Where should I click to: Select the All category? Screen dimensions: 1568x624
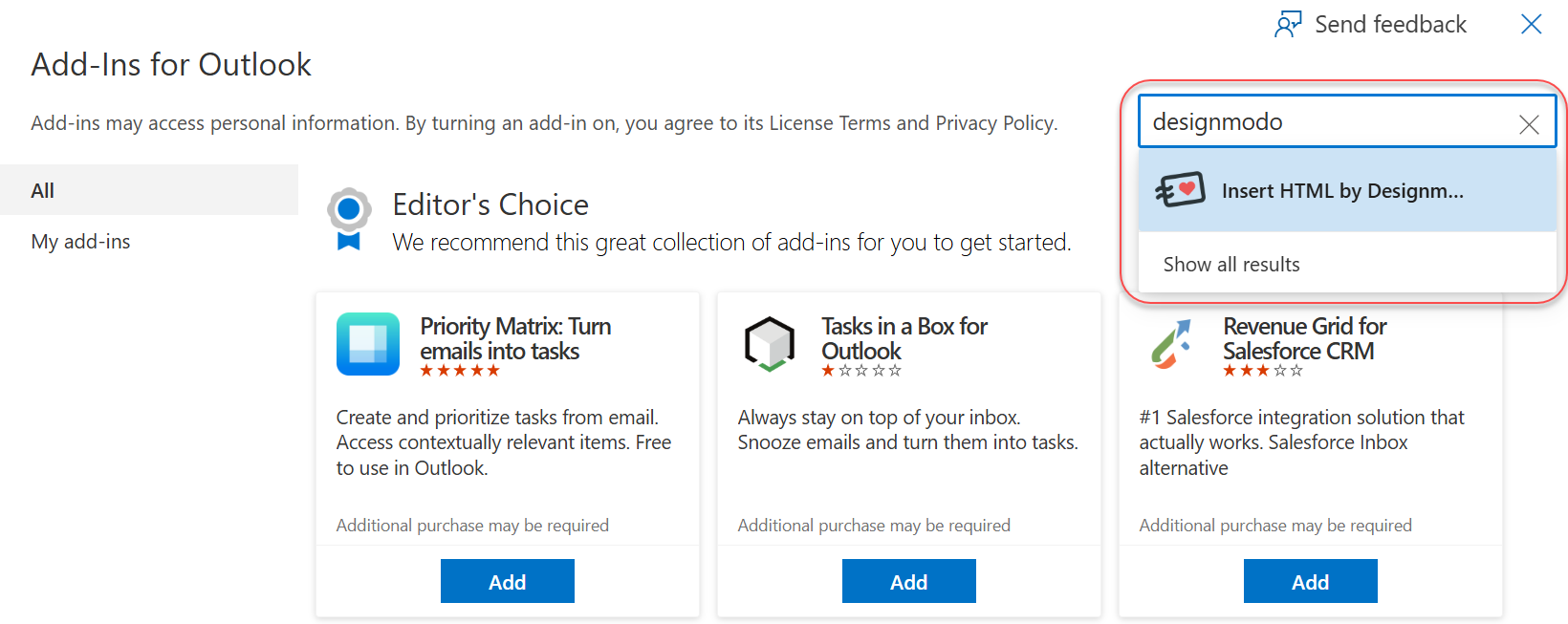pos(43,190)
